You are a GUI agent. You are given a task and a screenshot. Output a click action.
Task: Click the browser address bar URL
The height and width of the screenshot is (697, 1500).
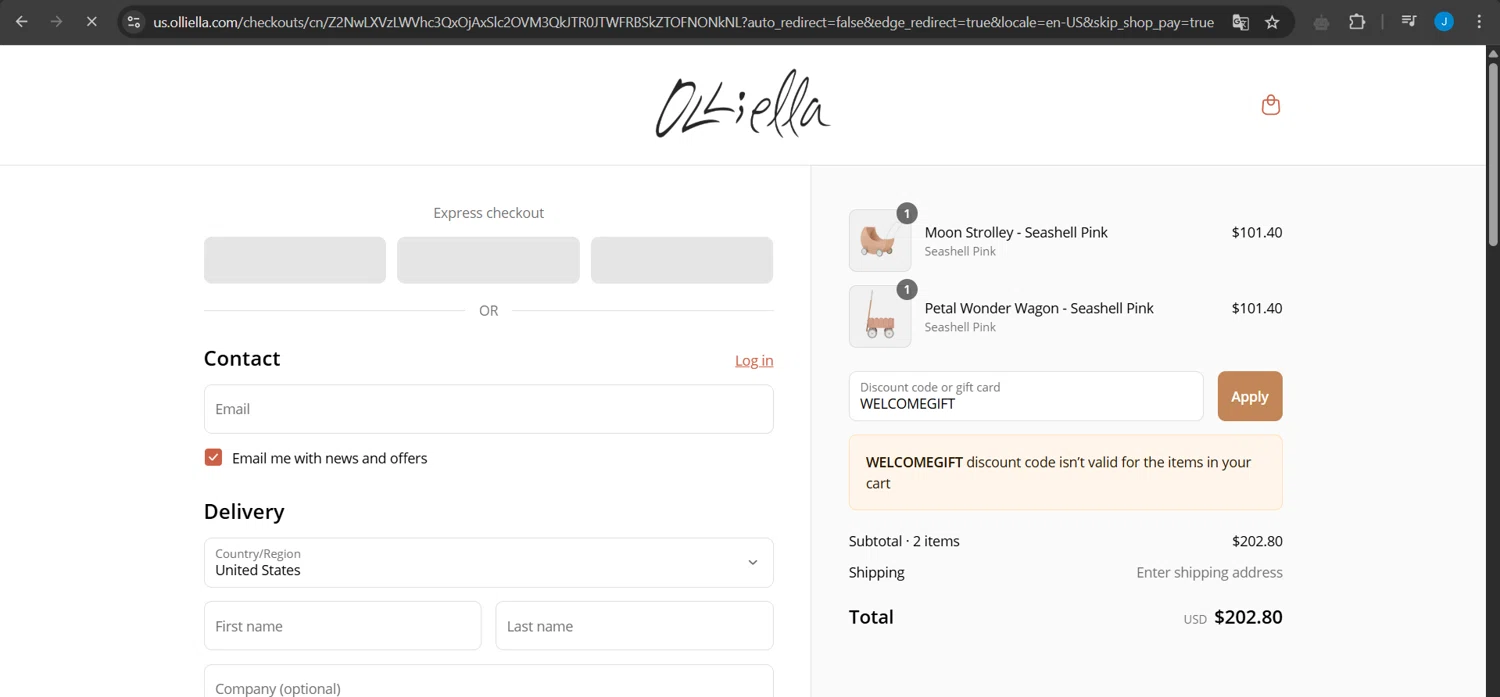[x=683, y=21]
